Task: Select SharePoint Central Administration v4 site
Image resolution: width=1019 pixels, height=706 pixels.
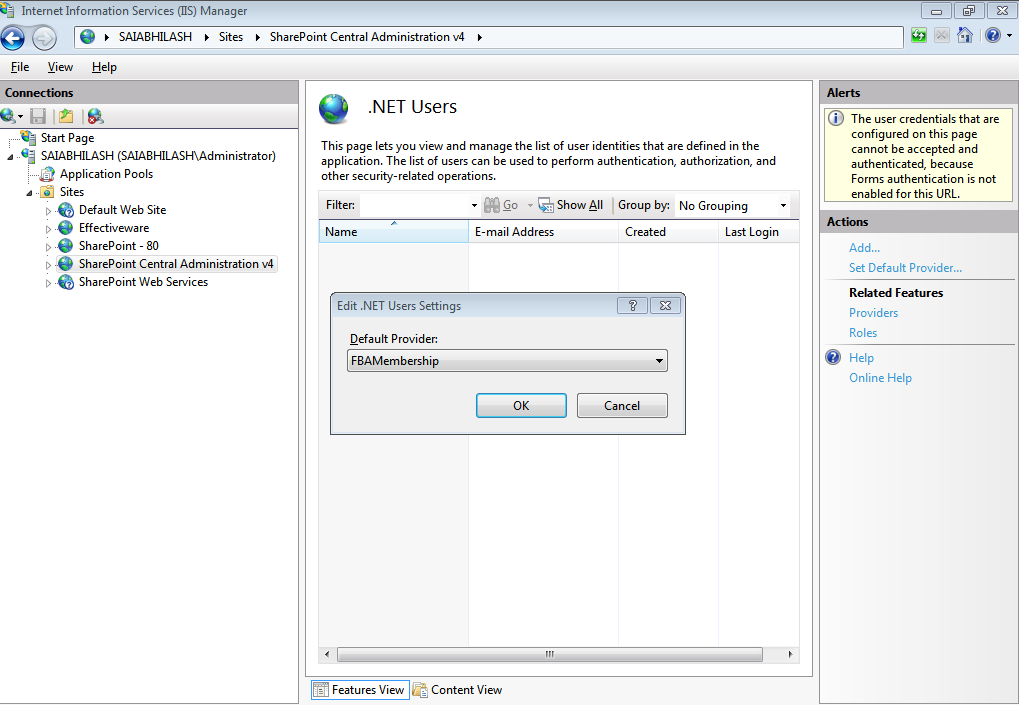Action: [x=175, y=264]
